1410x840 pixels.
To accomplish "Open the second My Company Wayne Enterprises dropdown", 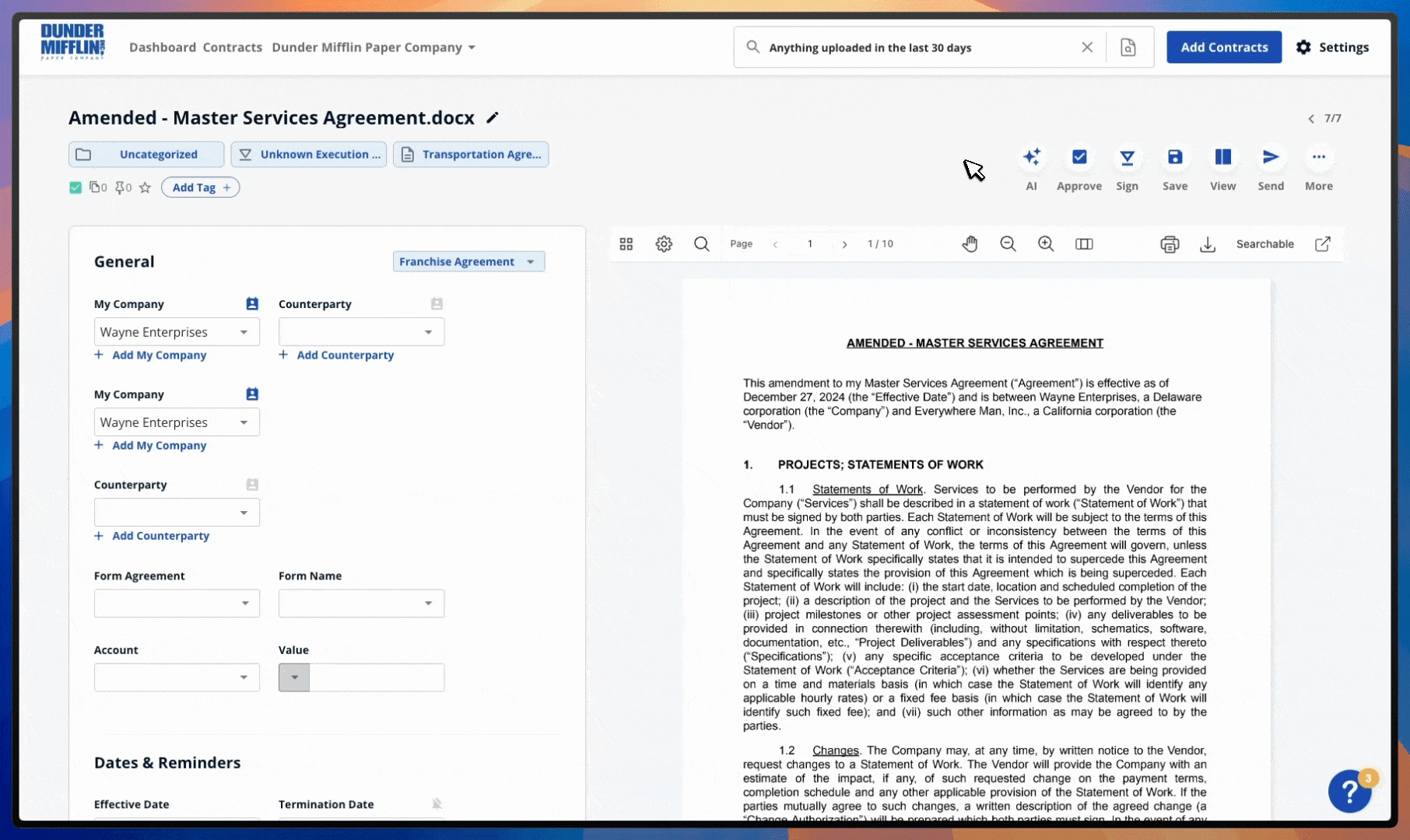I will (x=177, y=422).
